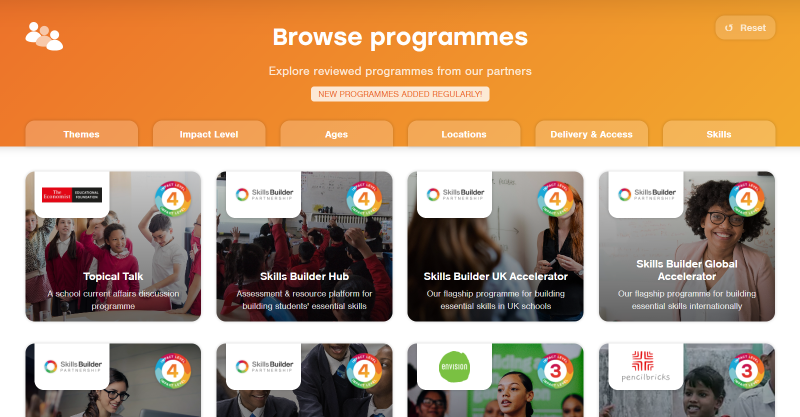
Task: Open the Ages filter dropdown
Action: (x=337, y=134)
